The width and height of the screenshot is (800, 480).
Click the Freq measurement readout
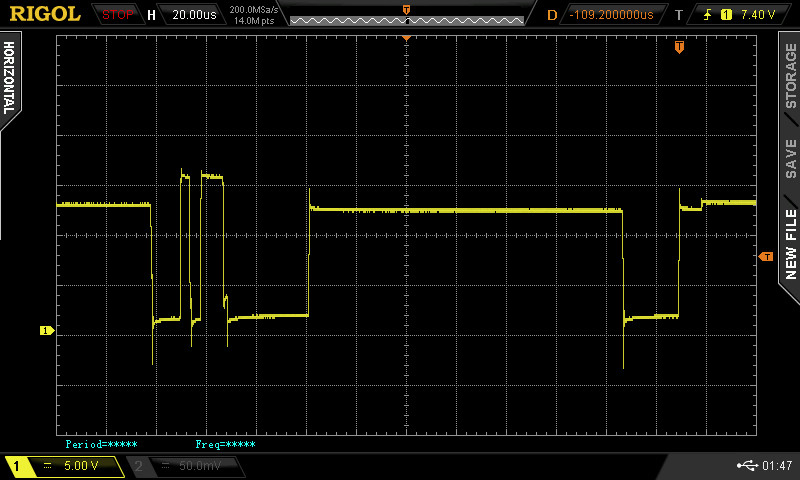[x=226, y=444]
